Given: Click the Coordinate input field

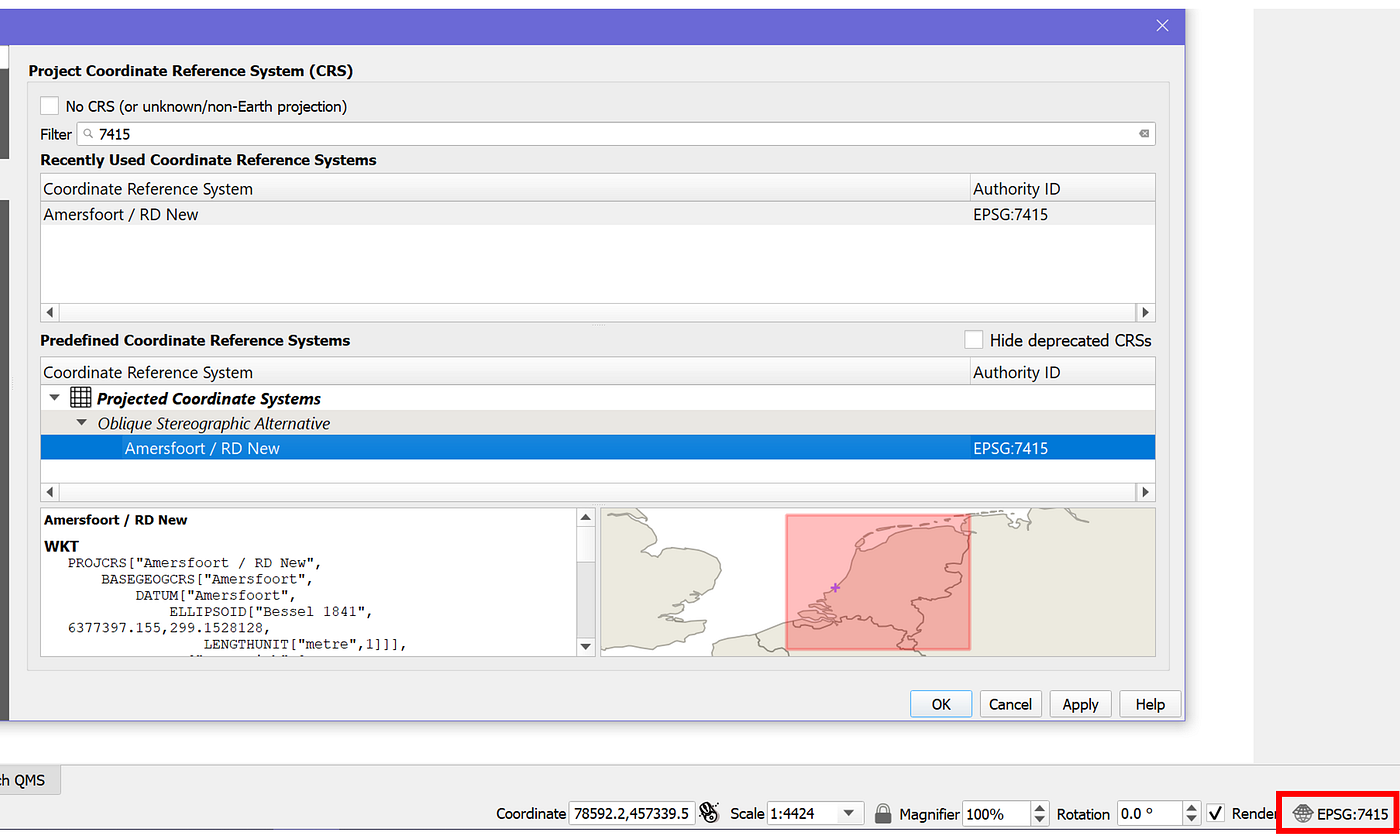Looking at the screenshot, I should coord(631,813).
